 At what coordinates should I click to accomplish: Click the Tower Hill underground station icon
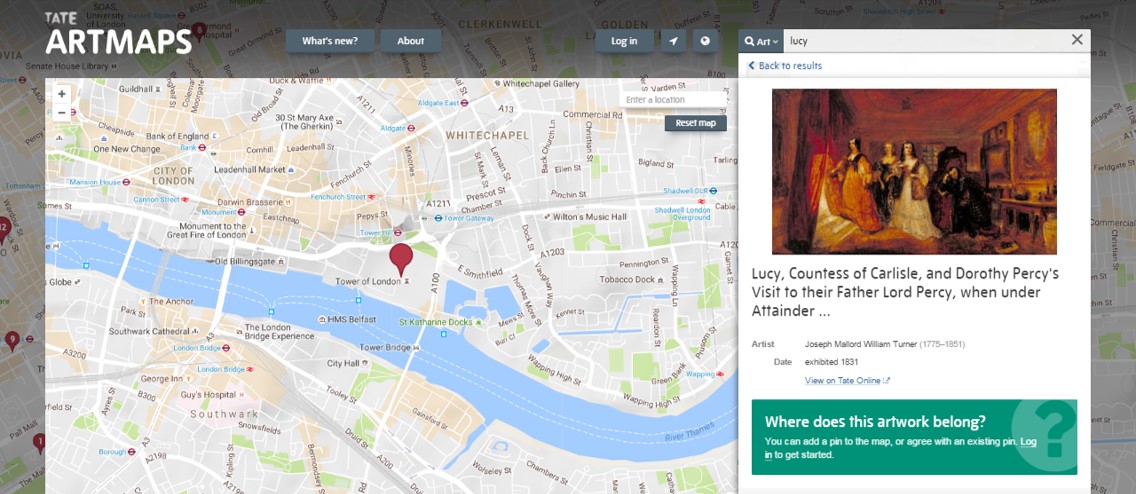click(x=397, y=233)
